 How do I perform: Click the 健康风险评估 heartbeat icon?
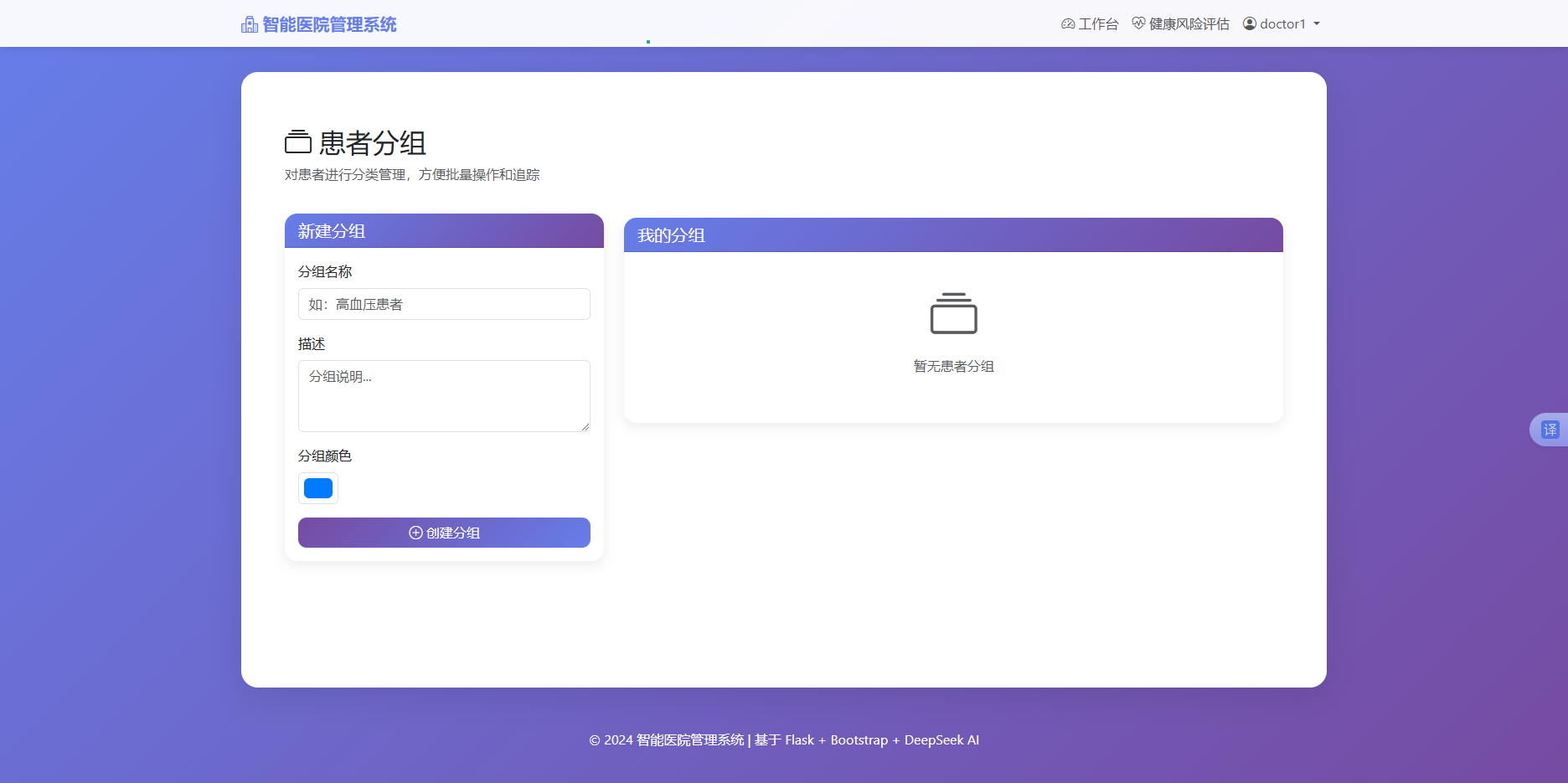coord(1137,23)
